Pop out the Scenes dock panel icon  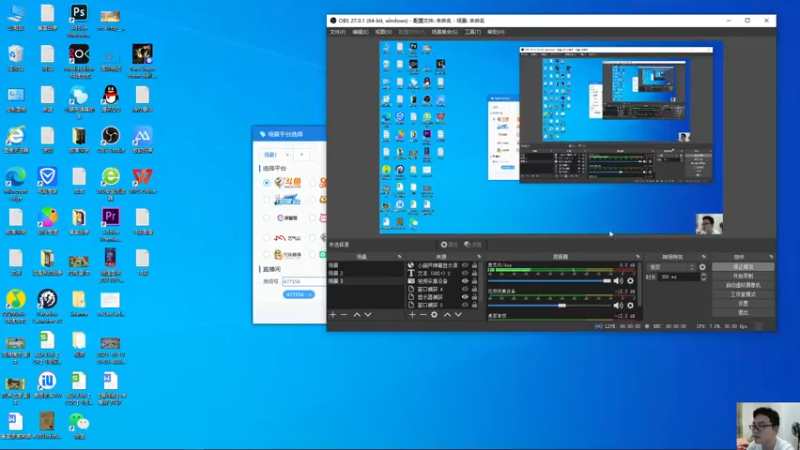pyautogui.click(x=399, y=257)
